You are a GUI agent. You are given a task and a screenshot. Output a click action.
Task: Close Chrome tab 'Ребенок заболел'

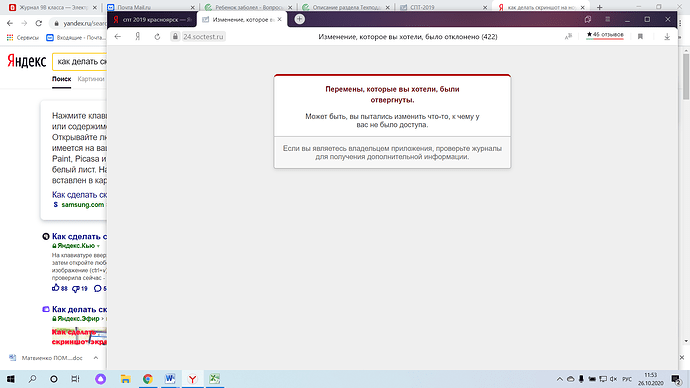click(290, 7)
